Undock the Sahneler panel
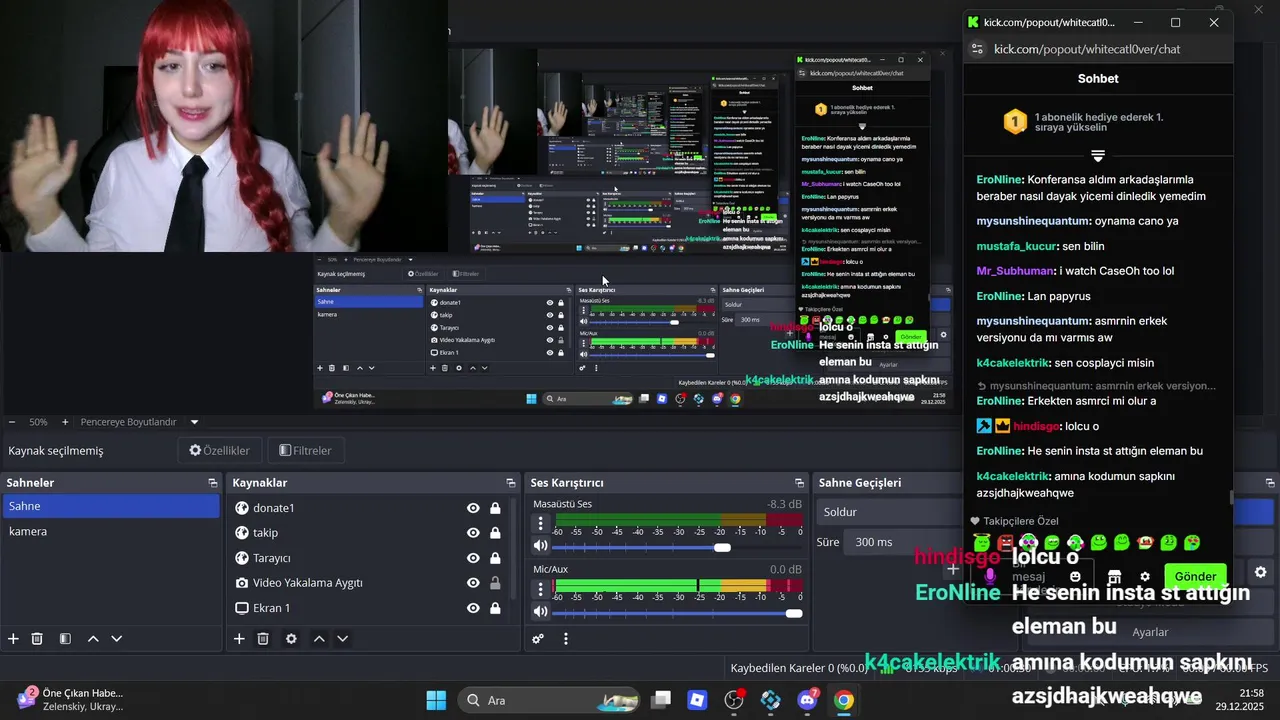1280x720 pixels. (212, 483)
